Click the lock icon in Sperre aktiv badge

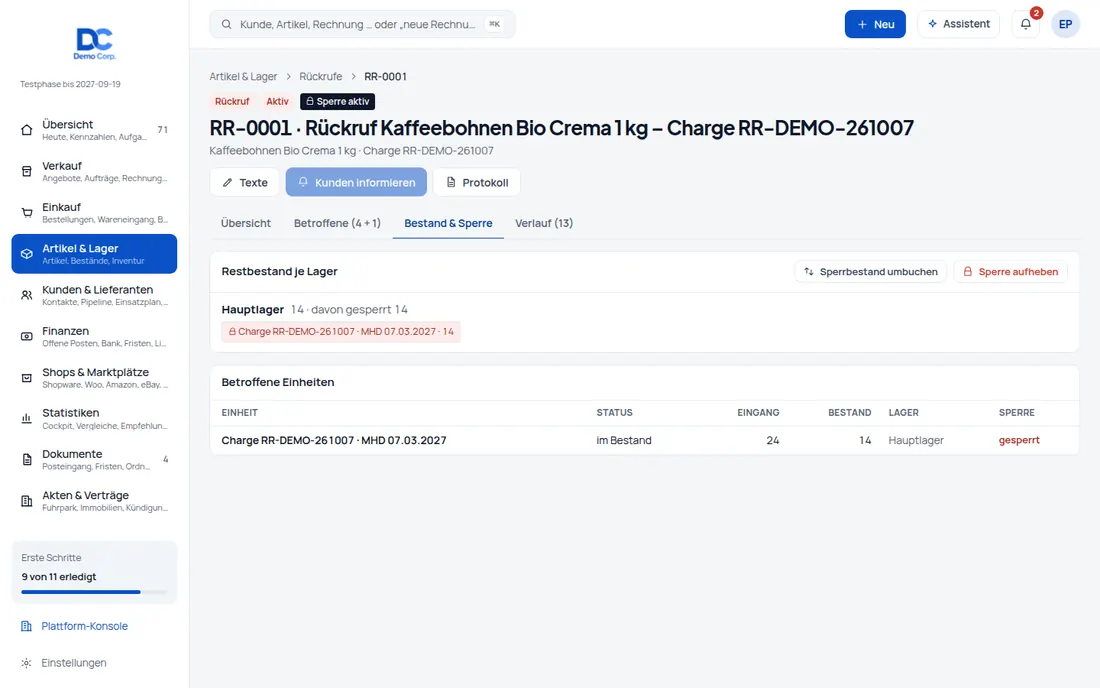point(309,102)
